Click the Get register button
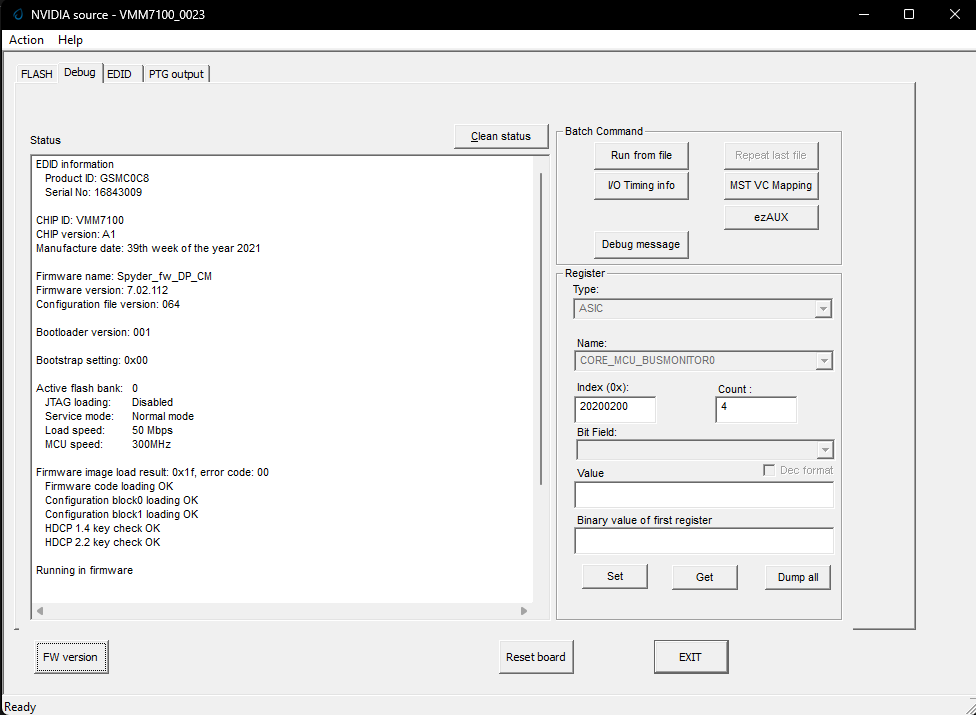 [705, 577]
